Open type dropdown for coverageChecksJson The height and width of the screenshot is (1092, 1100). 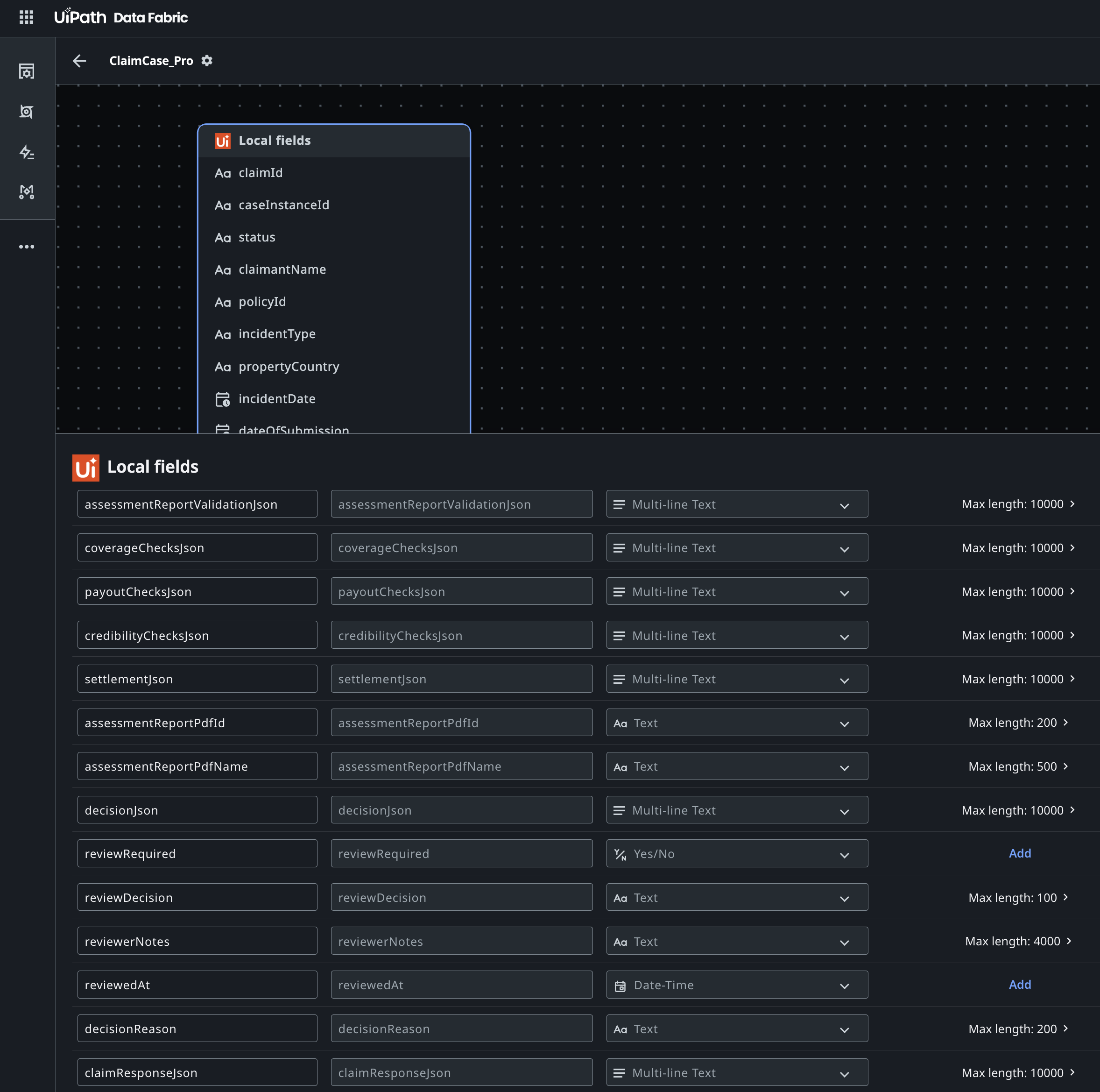coord(737,547)
